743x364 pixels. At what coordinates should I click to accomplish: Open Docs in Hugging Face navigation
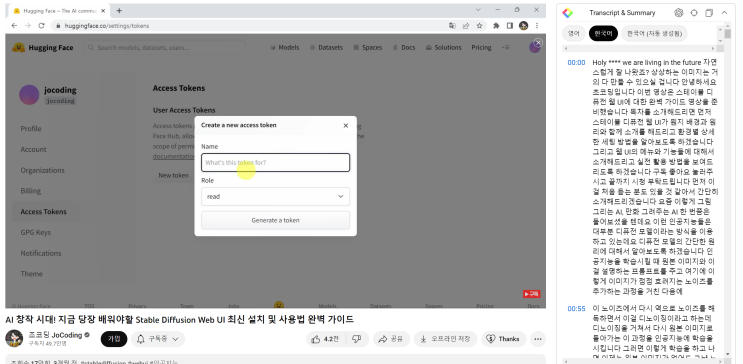point(404,47)
